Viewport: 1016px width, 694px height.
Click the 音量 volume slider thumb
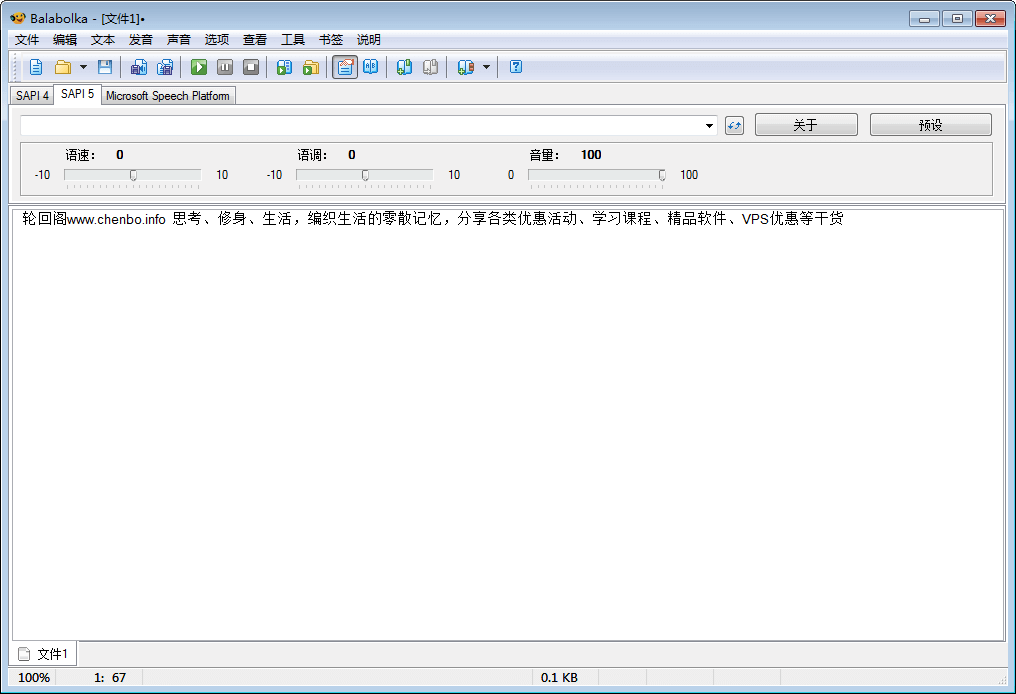662,175
